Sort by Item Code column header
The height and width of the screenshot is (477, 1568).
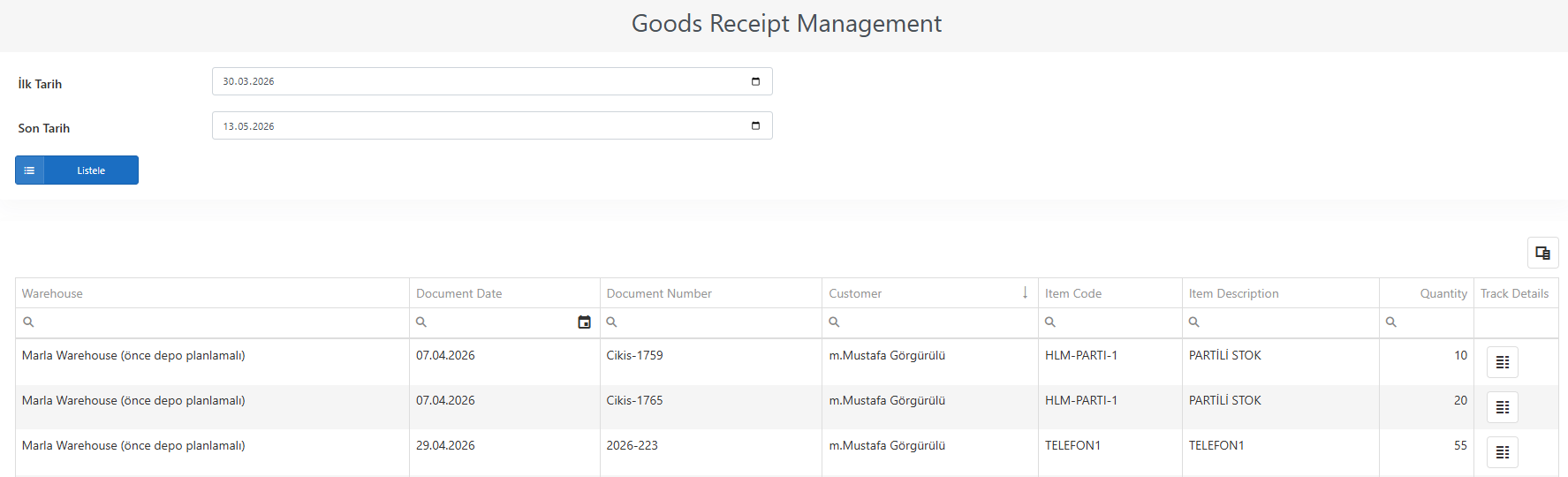coord(1110,293)
